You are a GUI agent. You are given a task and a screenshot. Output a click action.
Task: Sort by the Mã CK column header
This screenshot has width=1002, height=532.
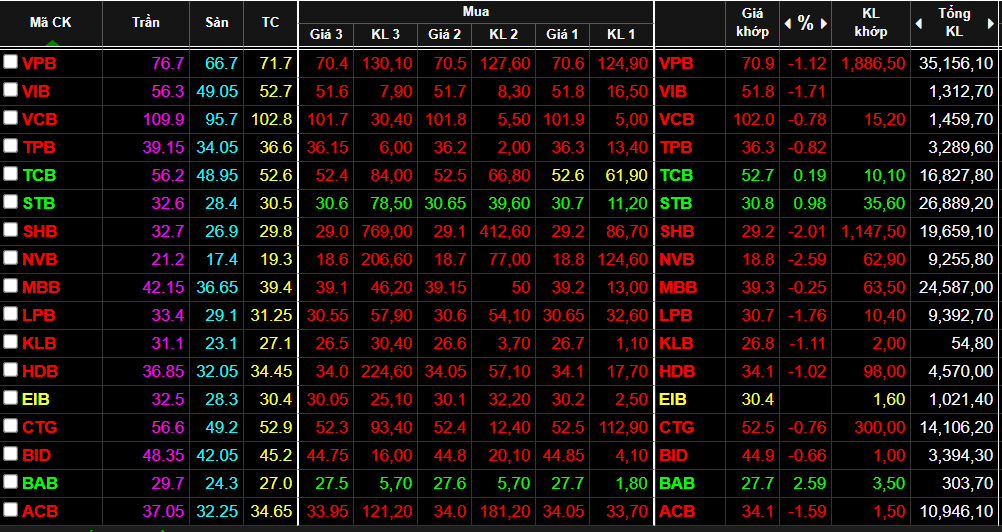click(x=51, y=22)
